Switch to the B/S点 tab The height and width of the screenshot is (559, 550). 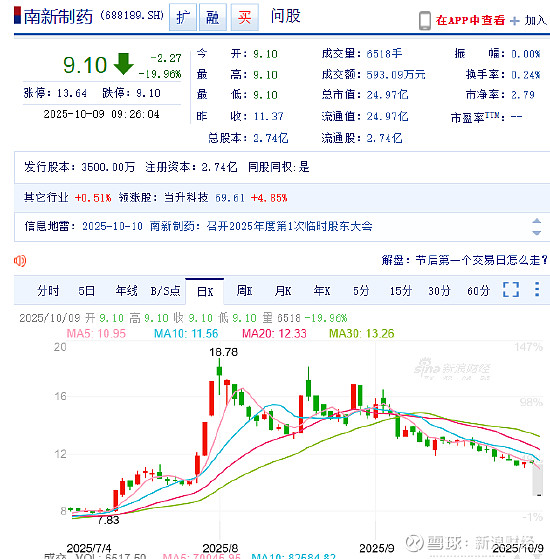pyautogui.click(x=165, y=291)
